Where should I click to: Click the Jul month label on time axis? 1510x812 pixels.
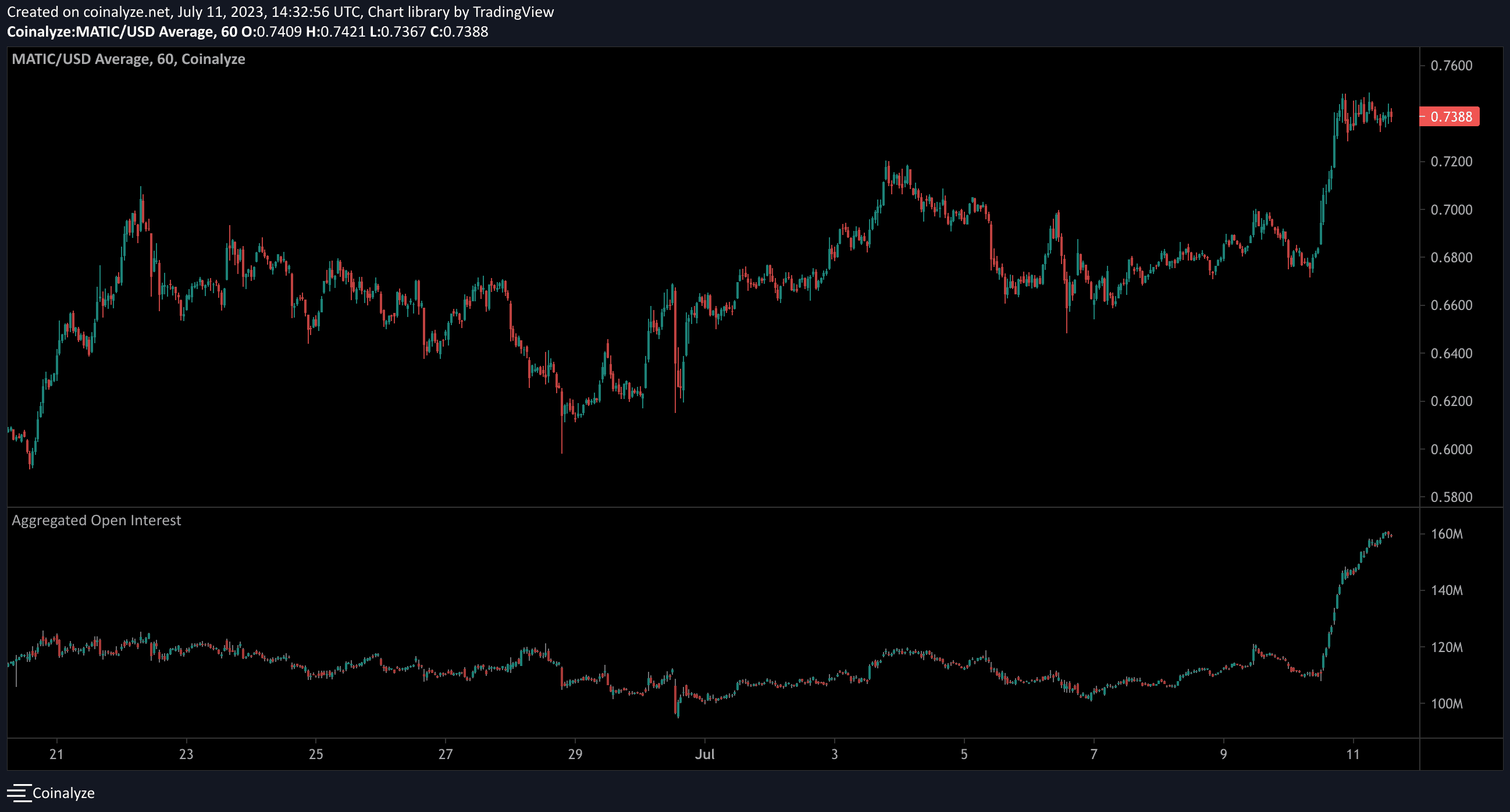click(x=704, y=754)
